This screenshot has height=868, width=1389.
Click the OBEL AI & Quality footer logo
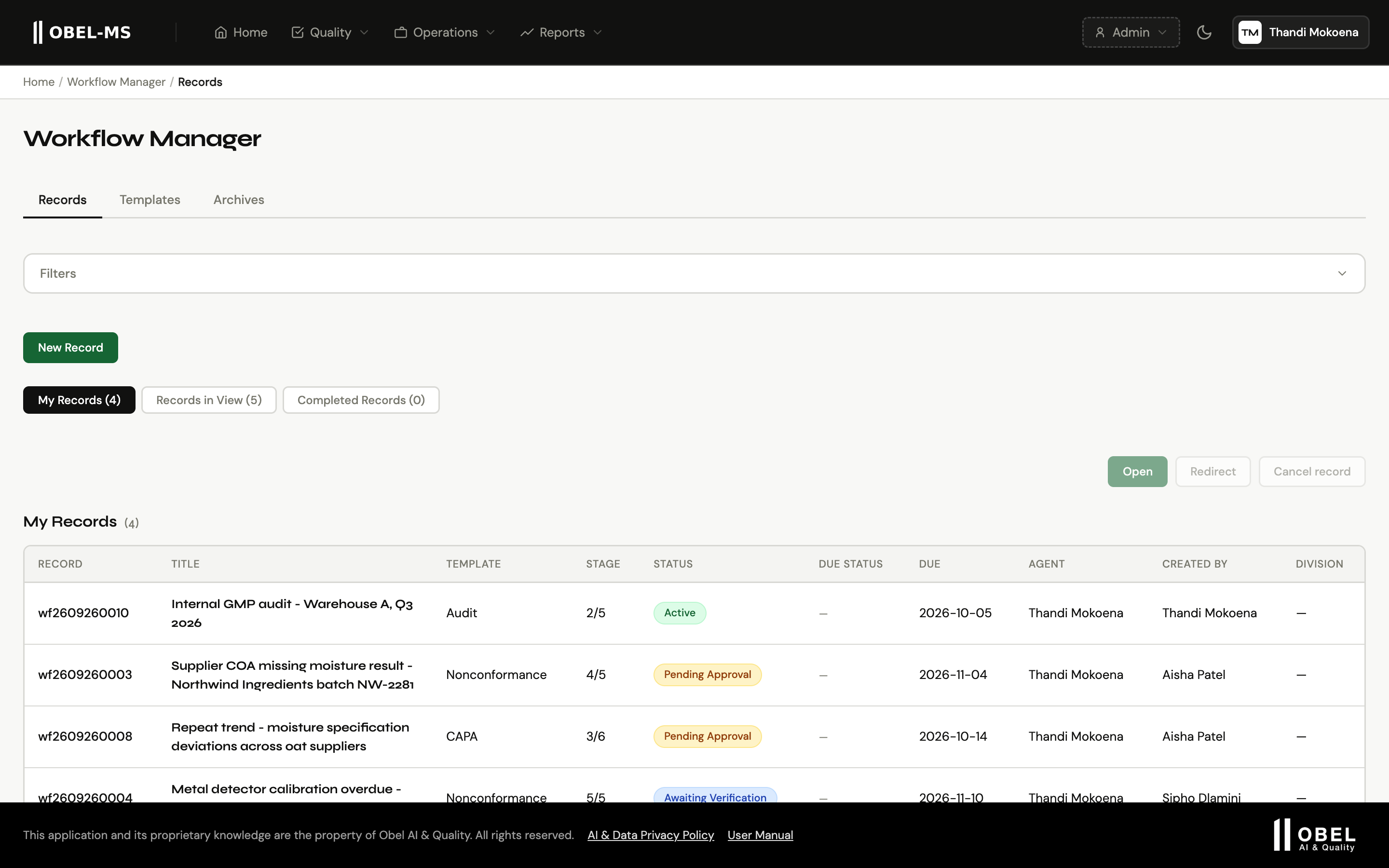pyautogui.click(x=1315, y=835)
